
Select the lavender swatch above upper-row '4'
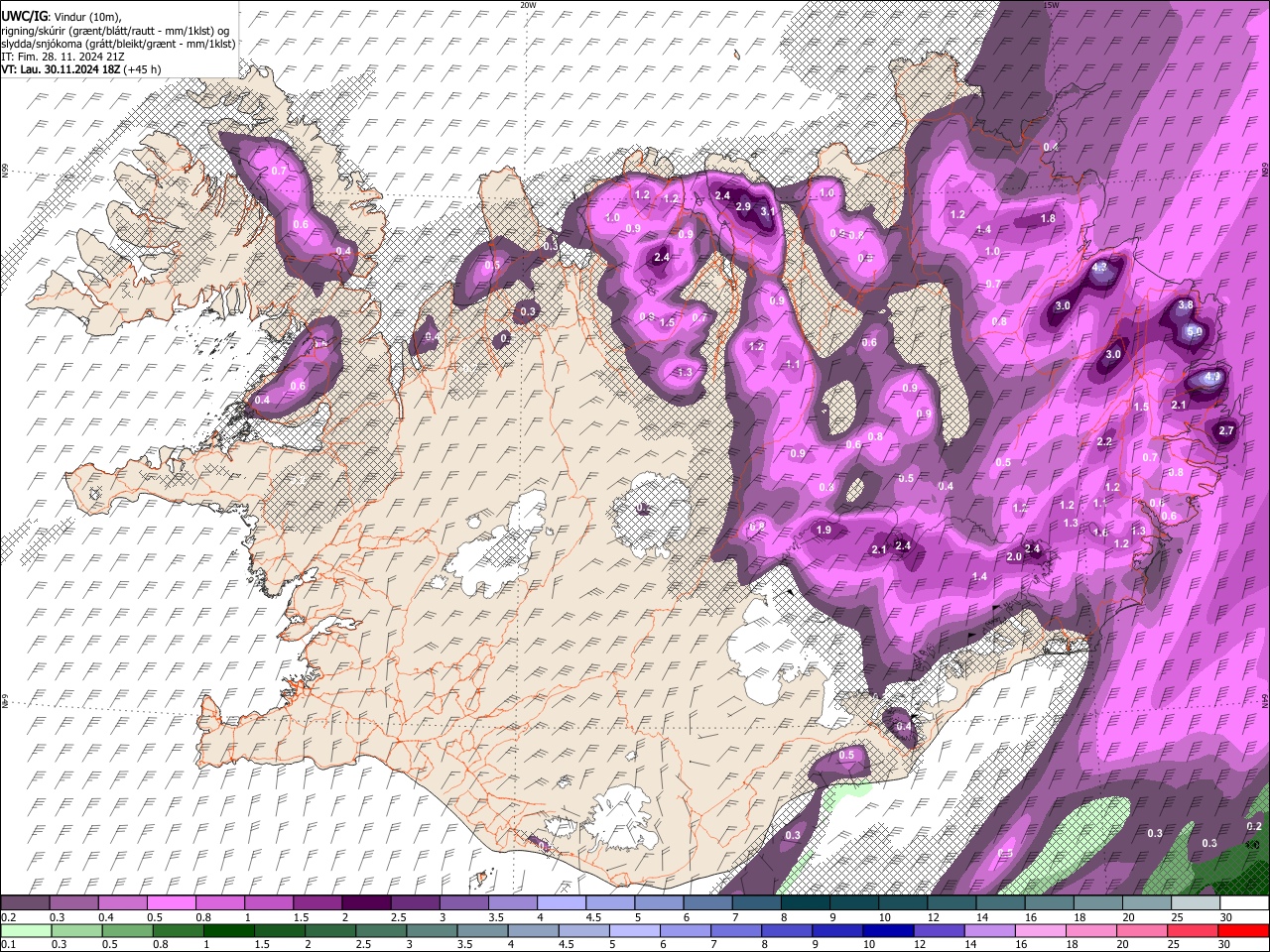[561, 903]
